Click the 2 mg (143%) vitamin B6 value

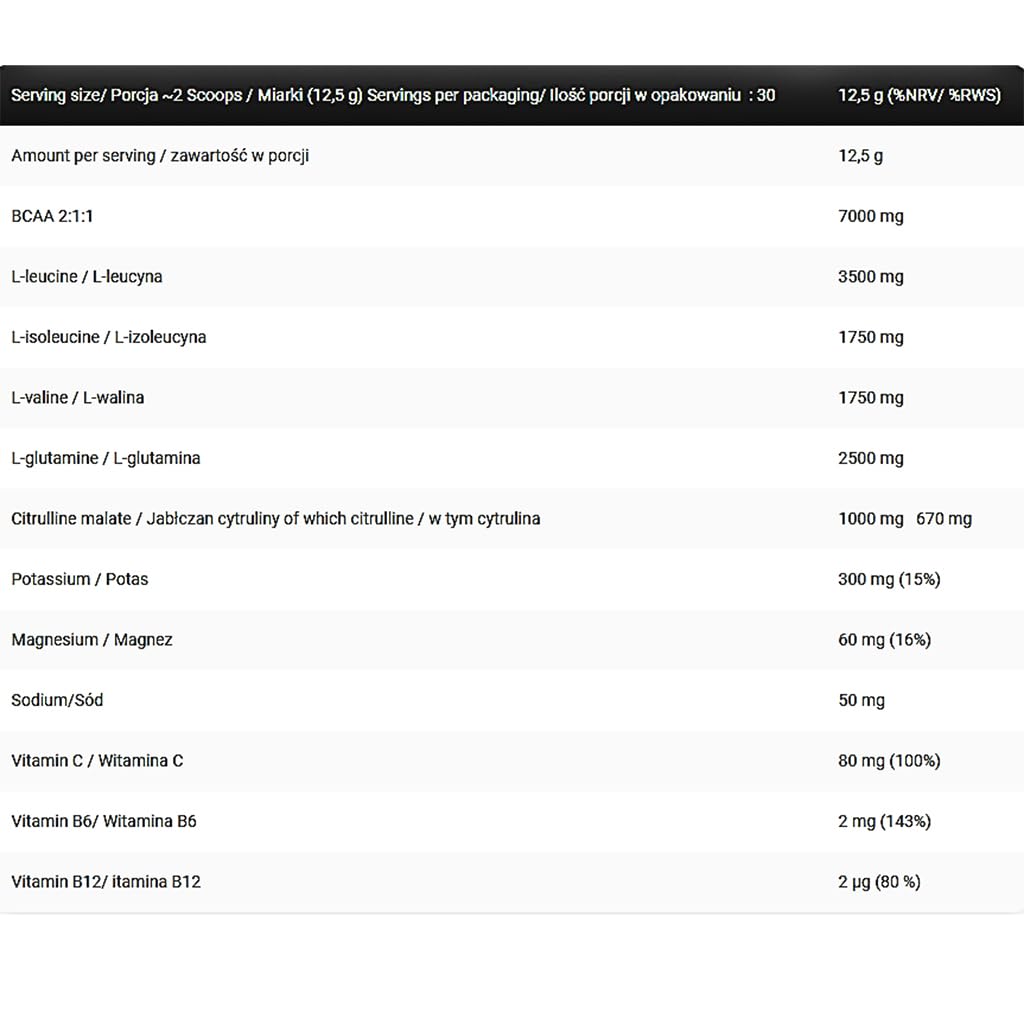pos(884,821)
